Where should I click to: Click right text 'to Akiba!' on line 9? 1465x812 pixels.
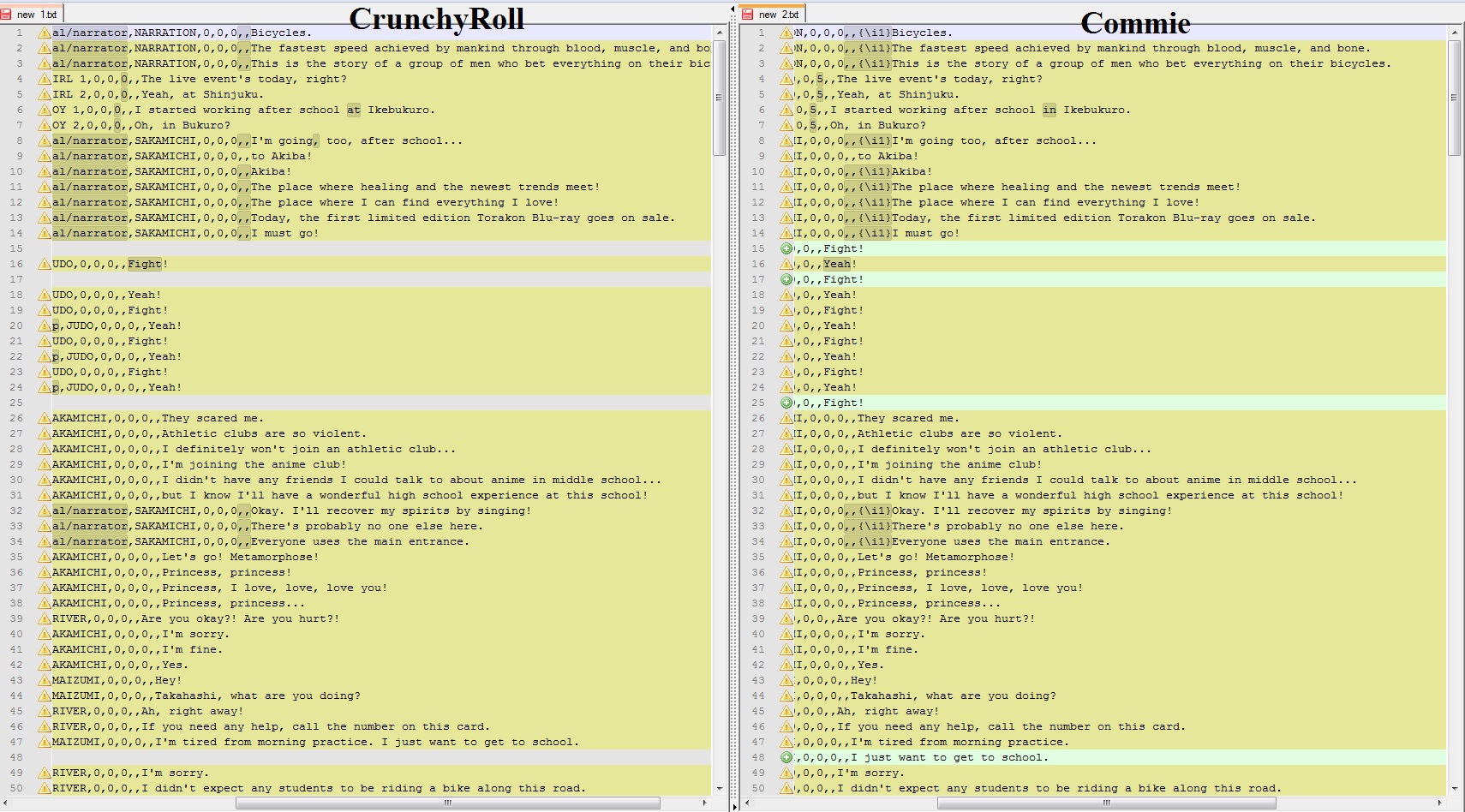coord(888,156)
